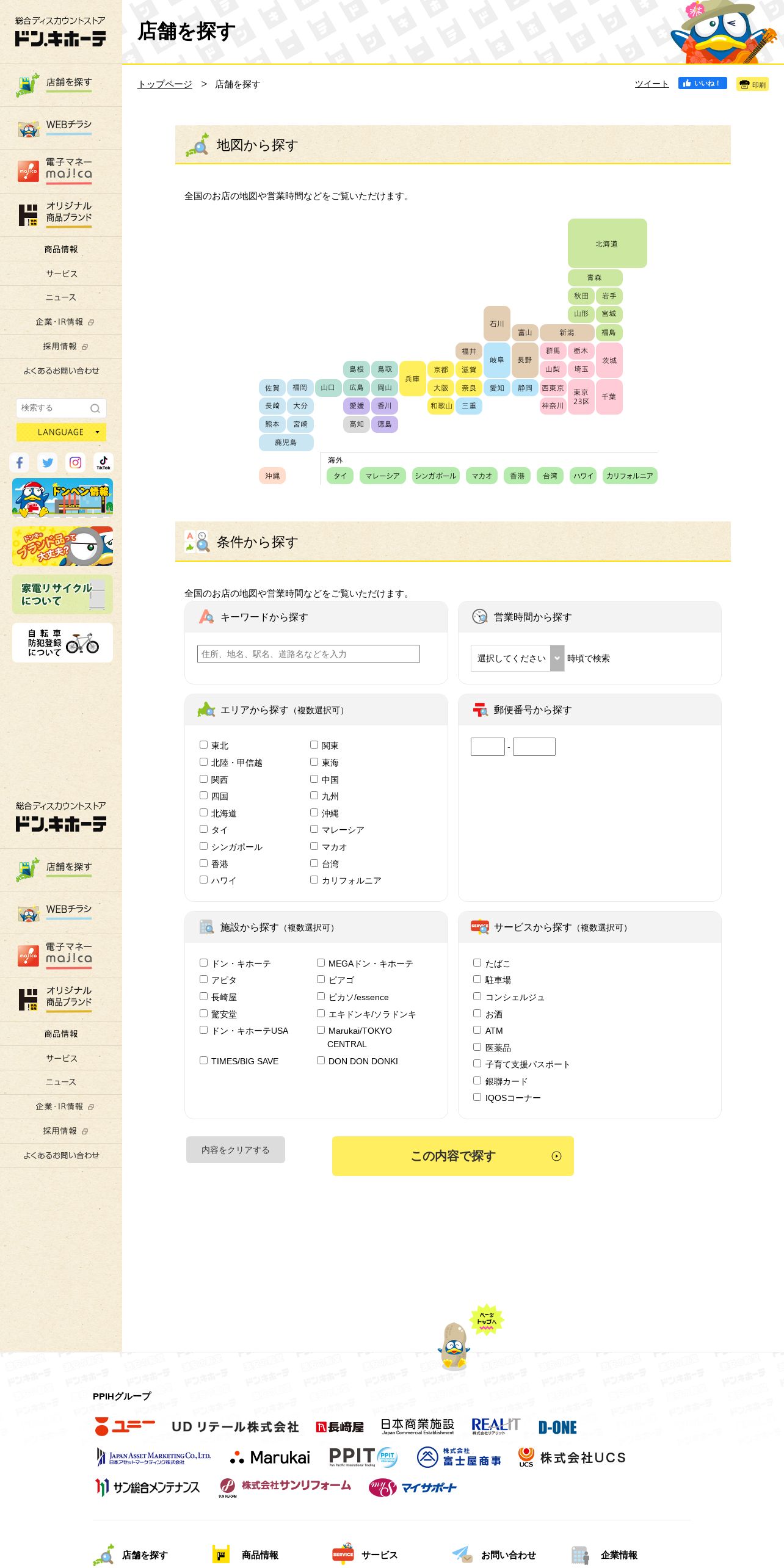The height and width of the screenshot is (1568, 784).
Task: Select 北海道 on the map
Action: tap(607, 243)
